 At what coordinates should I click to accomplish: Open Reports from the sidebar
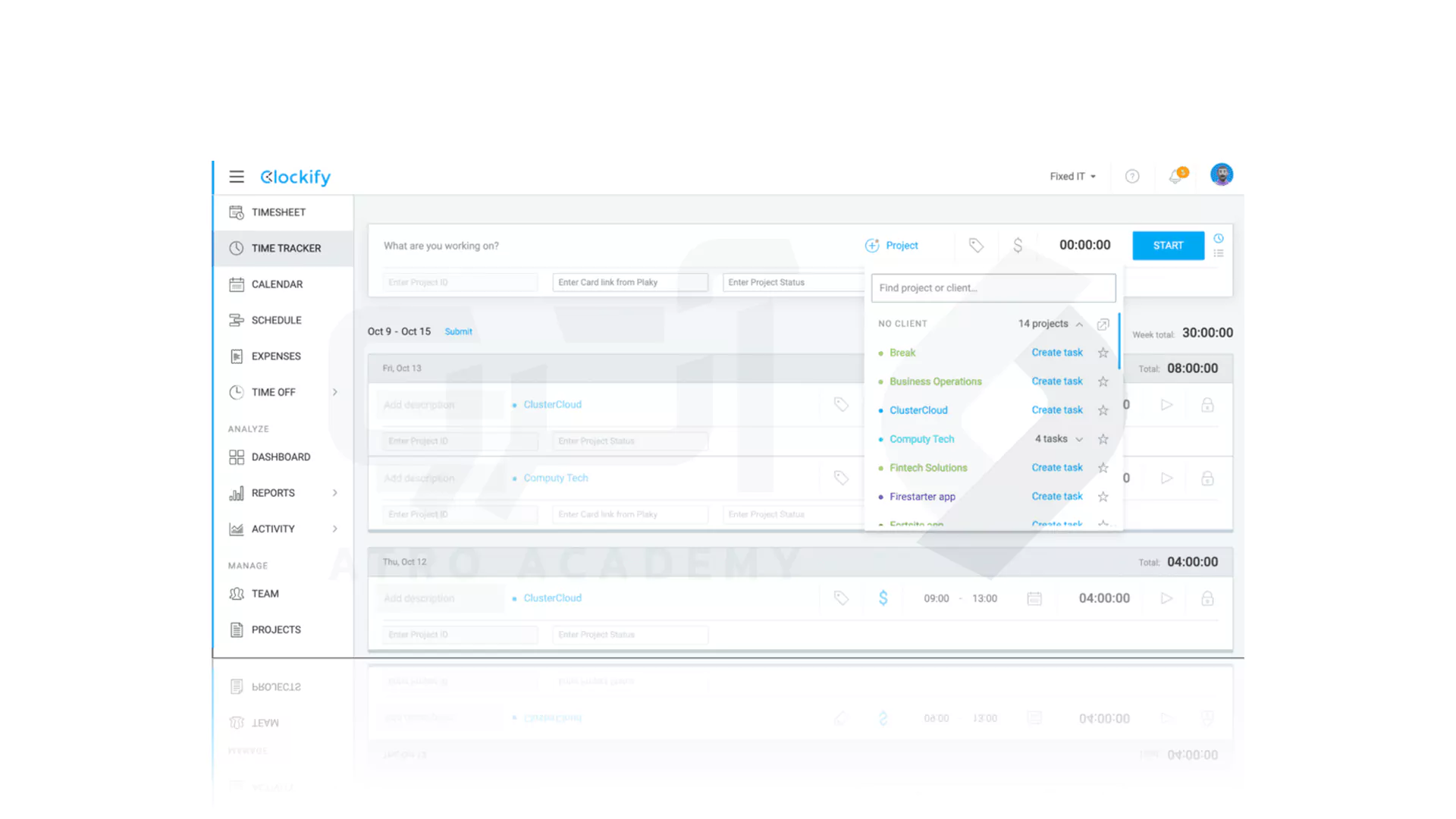273,493
